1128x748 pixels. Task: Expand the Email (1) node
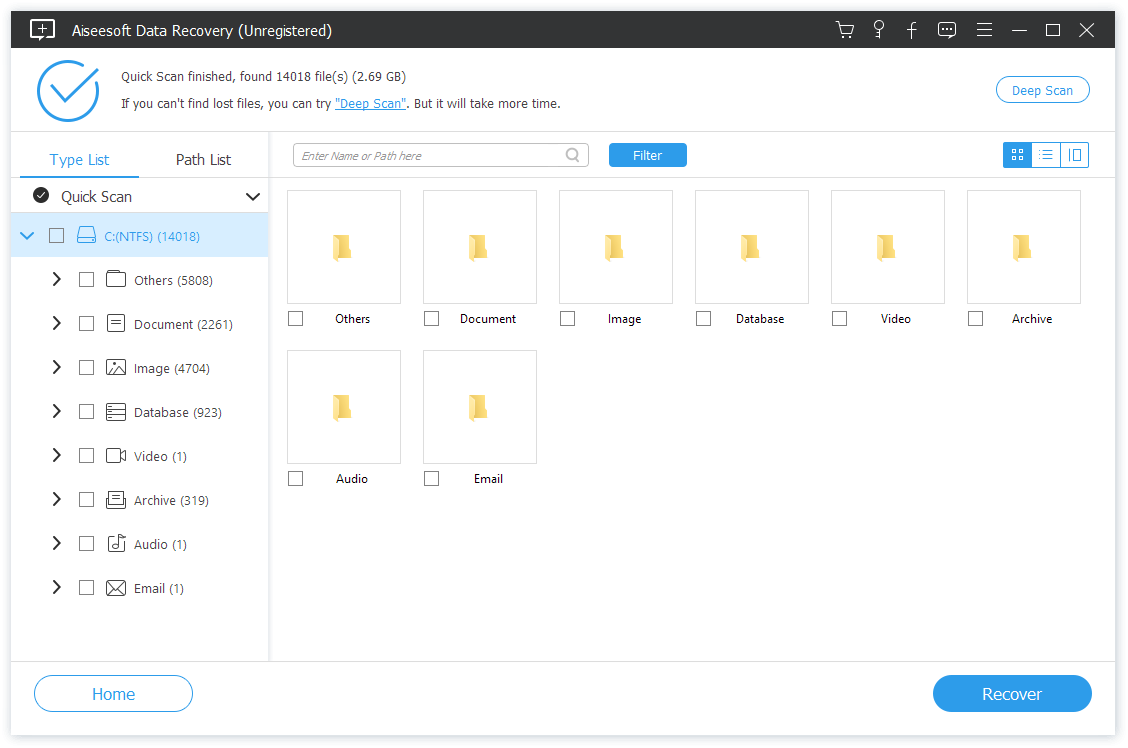(x=57, y=588)
